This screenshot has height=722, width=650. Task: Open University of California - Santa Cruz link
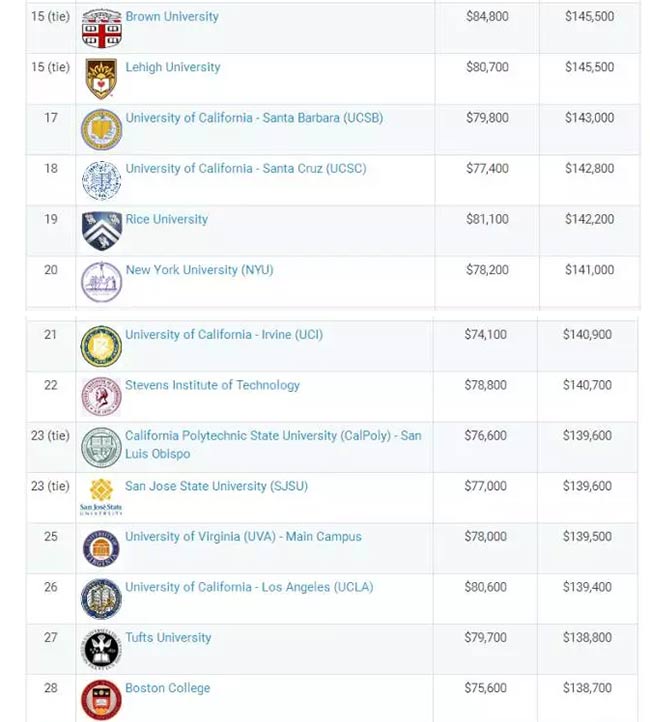(246, 169)
